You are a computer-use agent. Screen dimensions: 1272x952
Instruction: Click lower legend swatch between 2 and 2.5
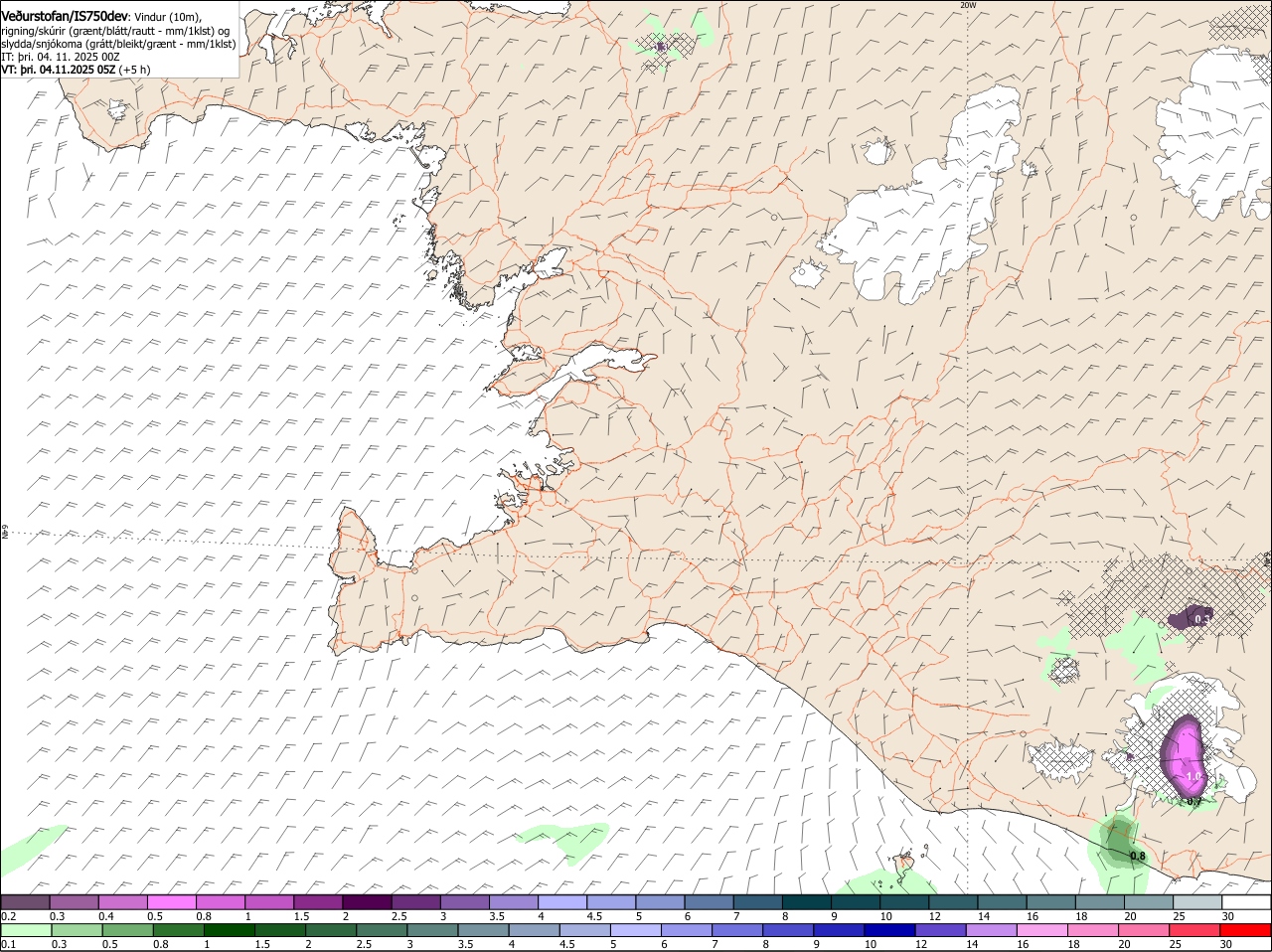tap(330, 930)
